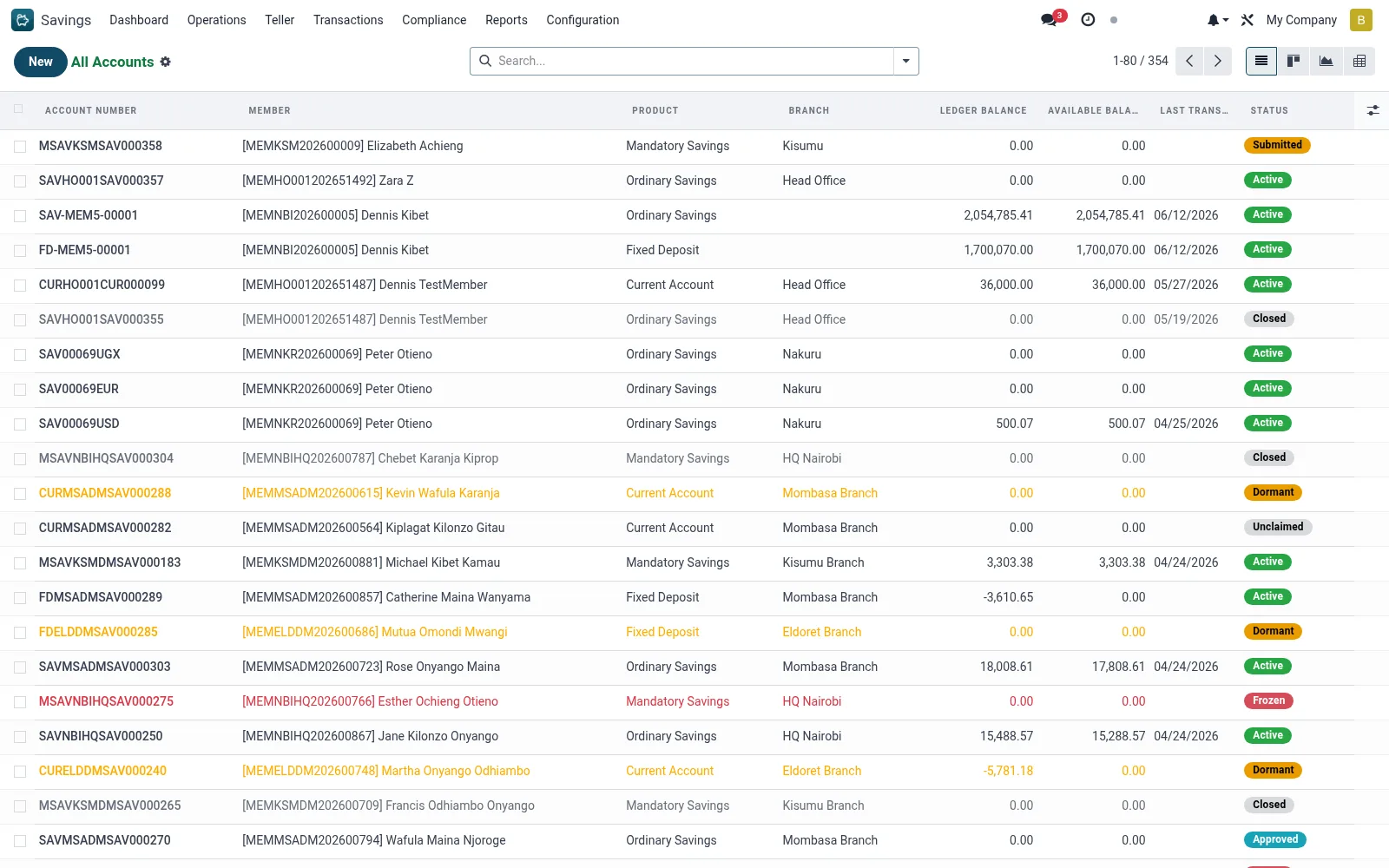Open the debug tools wrench icon
The height and width of the screenshot is (868, 1389).
tap(1247, 20)
